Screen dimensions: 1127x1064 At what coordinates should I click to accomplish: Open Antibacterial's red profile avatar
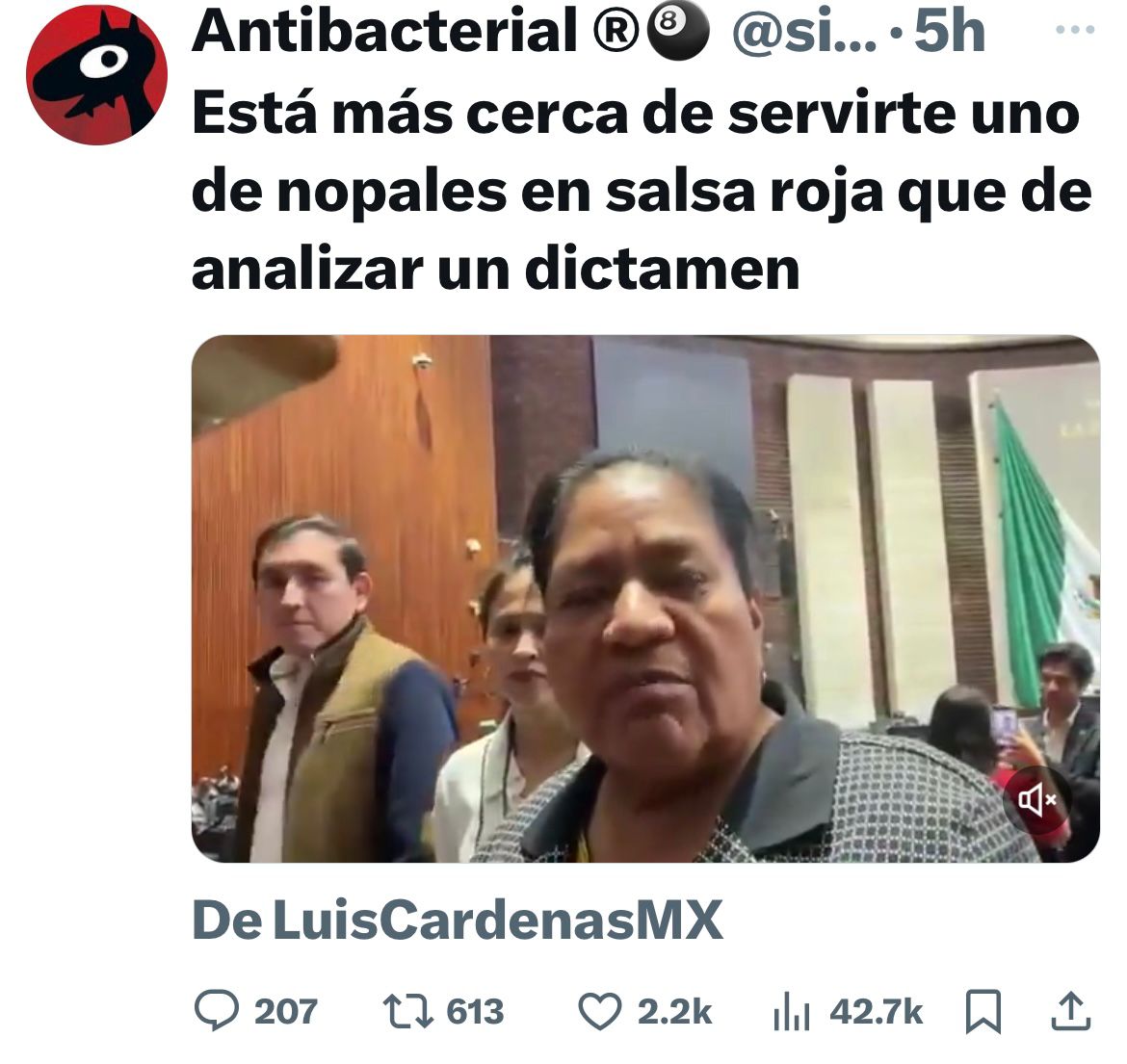96,75
